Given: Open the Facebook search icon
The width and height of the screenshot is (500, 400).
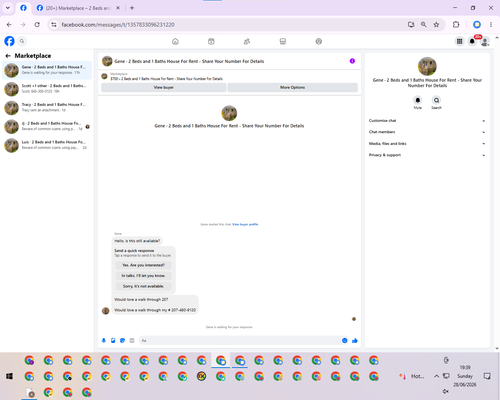Looking at the screenshot, I should click(x=22, y=41).
